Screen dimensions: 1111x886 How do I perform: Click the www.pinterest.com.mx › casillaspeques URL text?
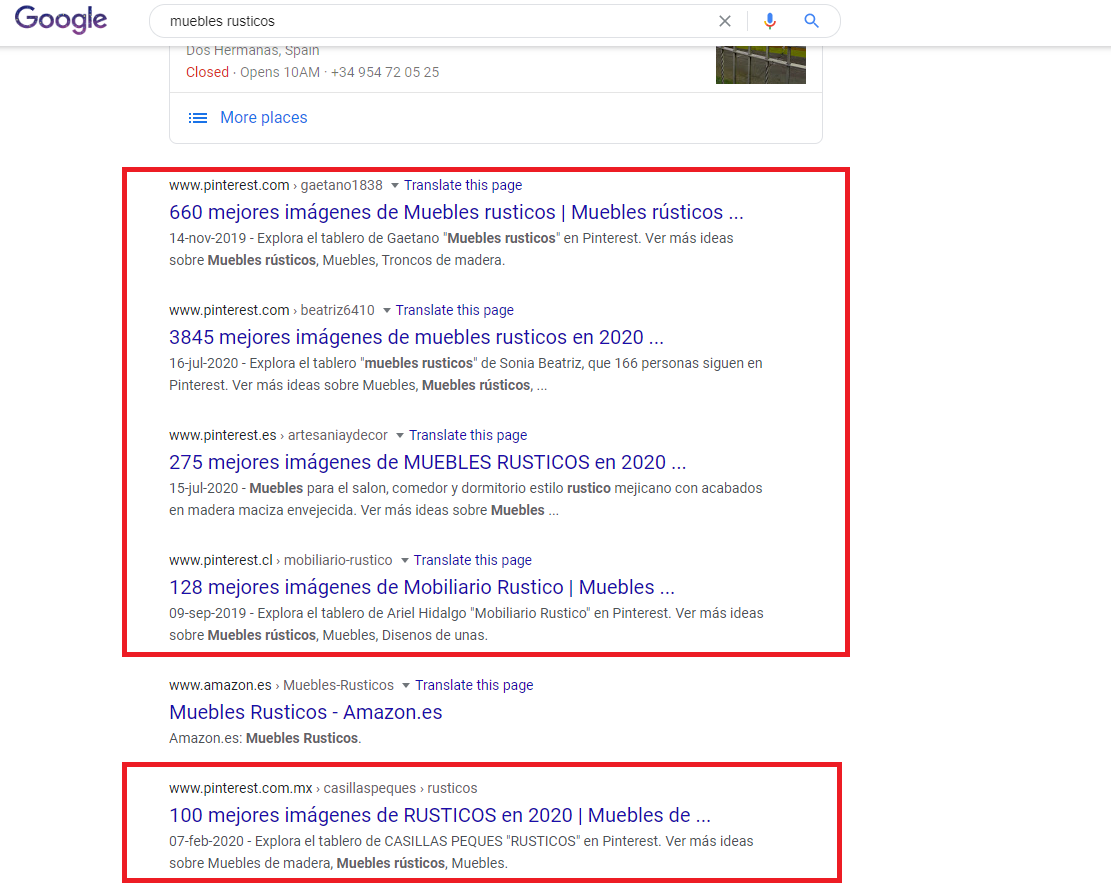(323, 788)
